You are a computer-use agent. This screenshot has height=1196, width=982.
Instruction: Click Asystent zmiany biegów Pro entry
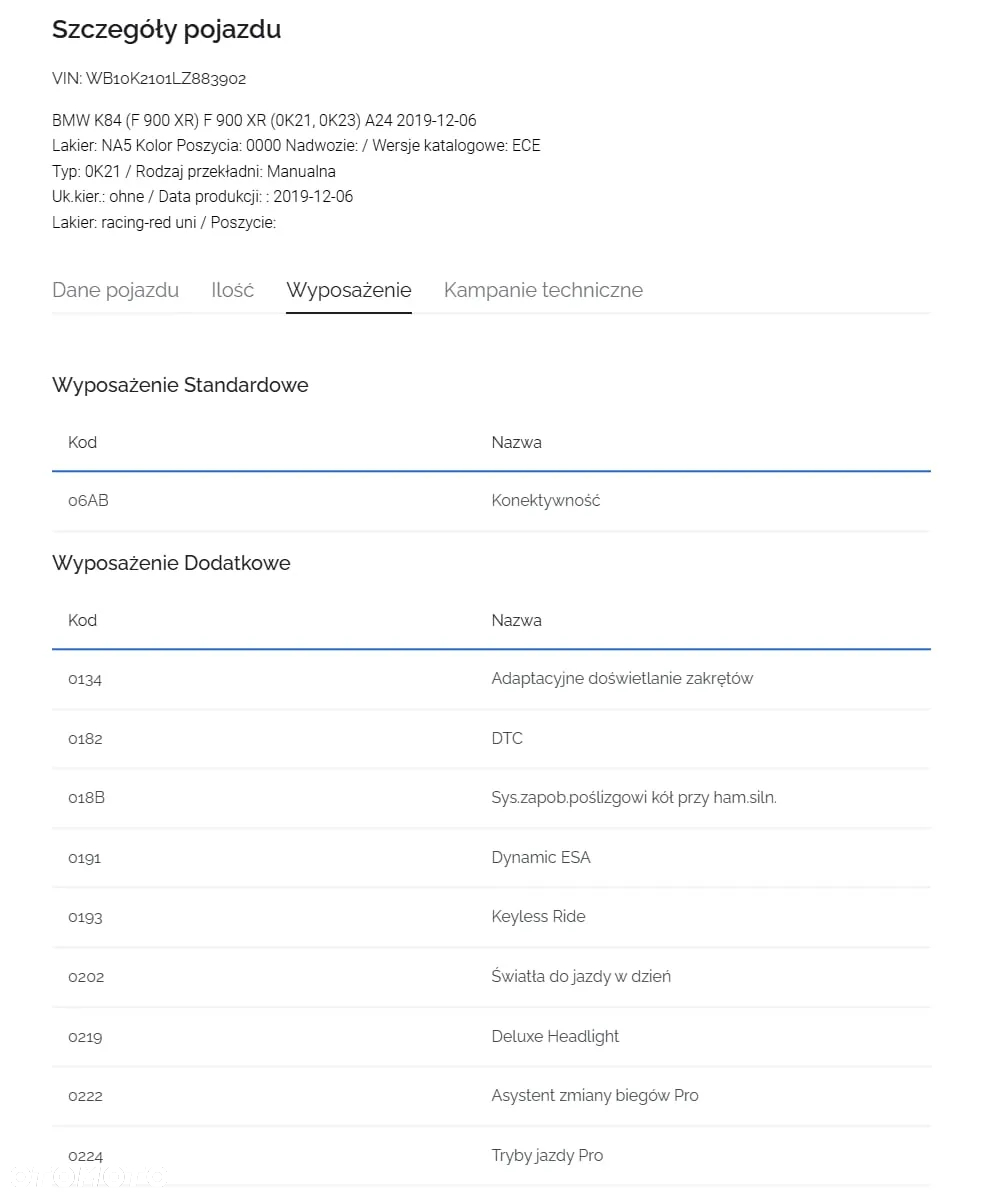(x=595, y=1096)
